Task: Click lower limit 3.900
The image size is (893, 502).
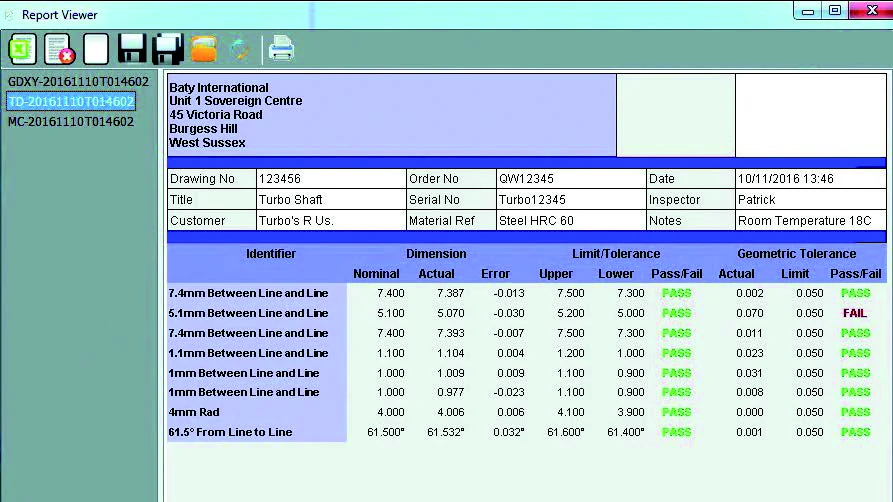Action: pyautogui.click(x=630, y=413)
